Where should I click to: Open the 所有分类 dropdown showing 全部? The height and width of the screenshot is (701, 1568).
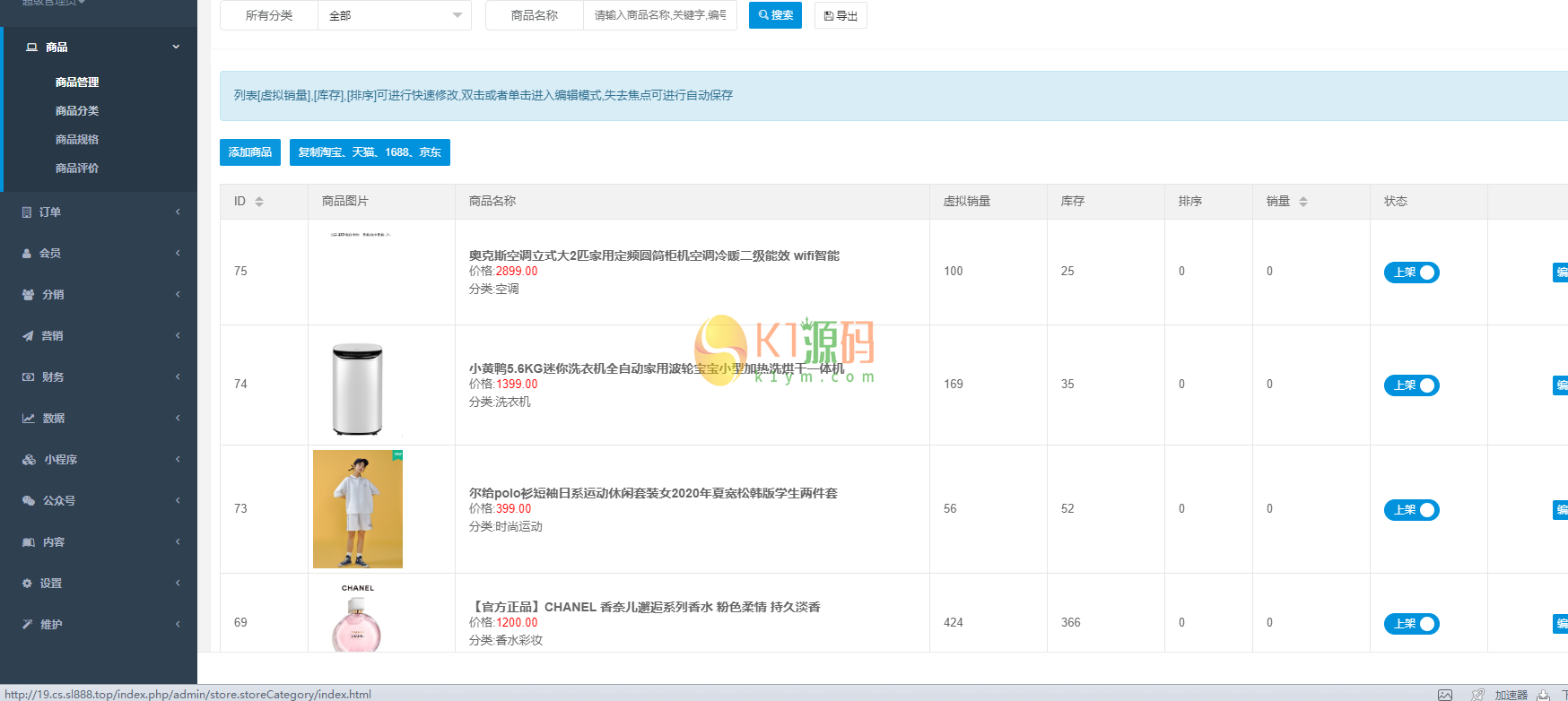coord(395,15)
